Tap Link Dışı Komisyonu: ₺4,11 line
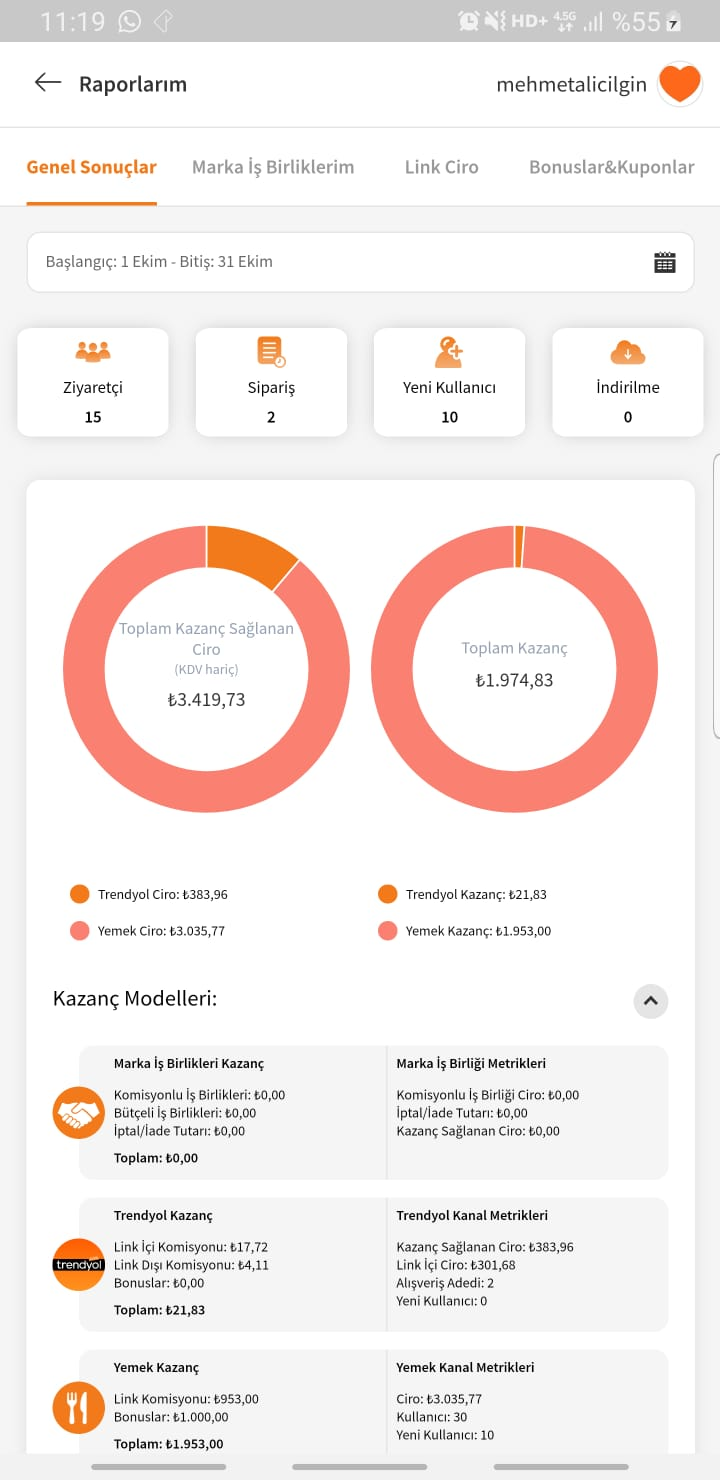 click(192, 1265)
